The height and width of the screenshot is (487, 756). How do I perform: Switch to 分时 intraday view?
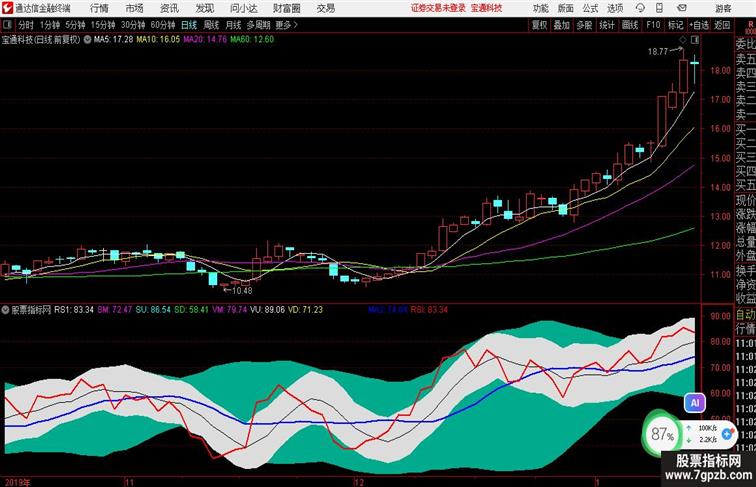pyautogui.click(x=26, y=25)
